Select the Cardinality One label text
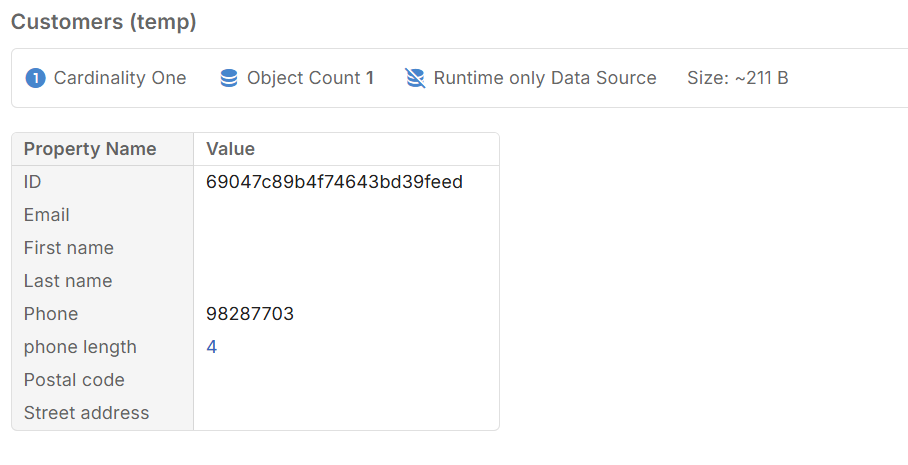This screenshot has width=908, height=465. tap(120, 78)
